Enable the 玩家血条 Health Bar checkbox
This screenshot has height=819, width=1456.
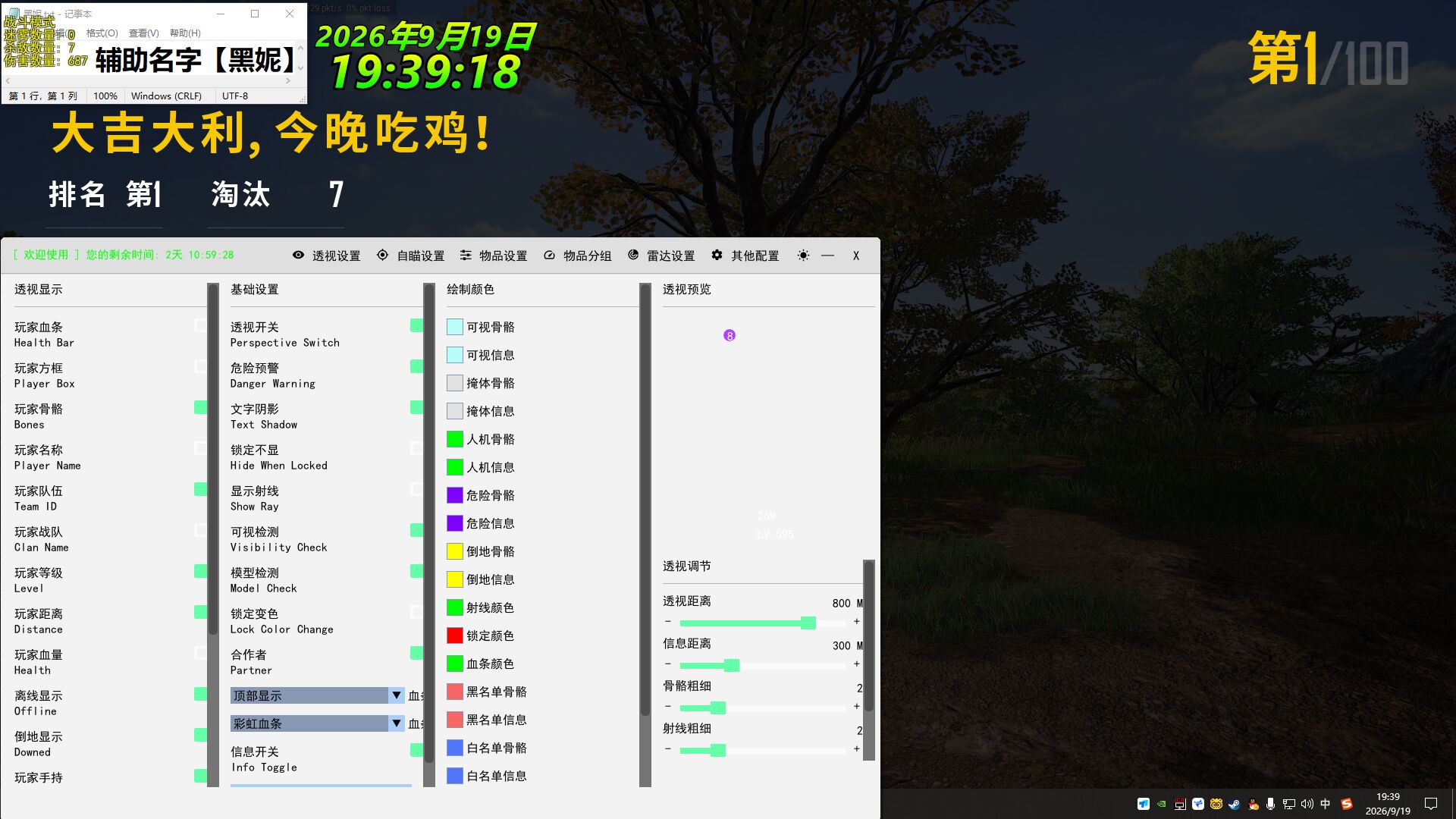[200, 325]
